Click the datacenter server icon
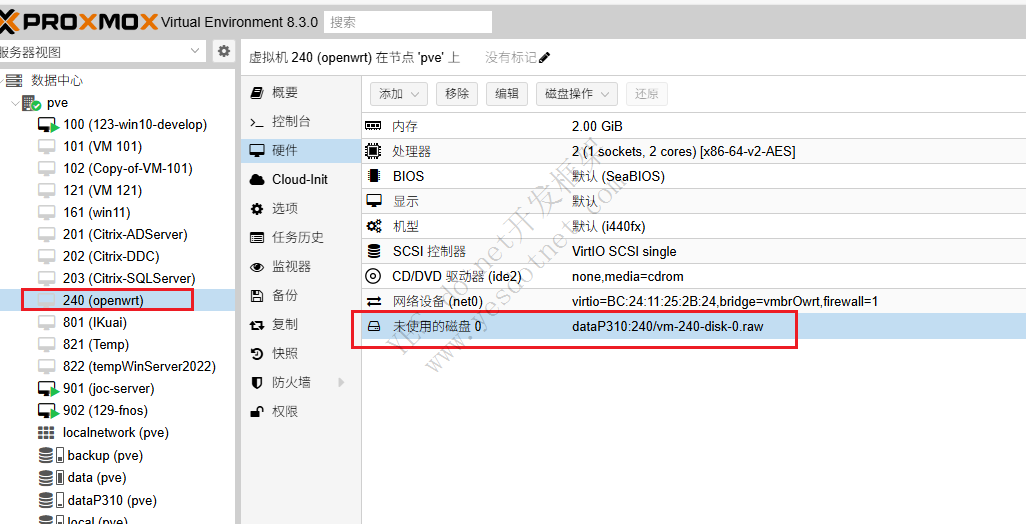 tap(14, 80)
